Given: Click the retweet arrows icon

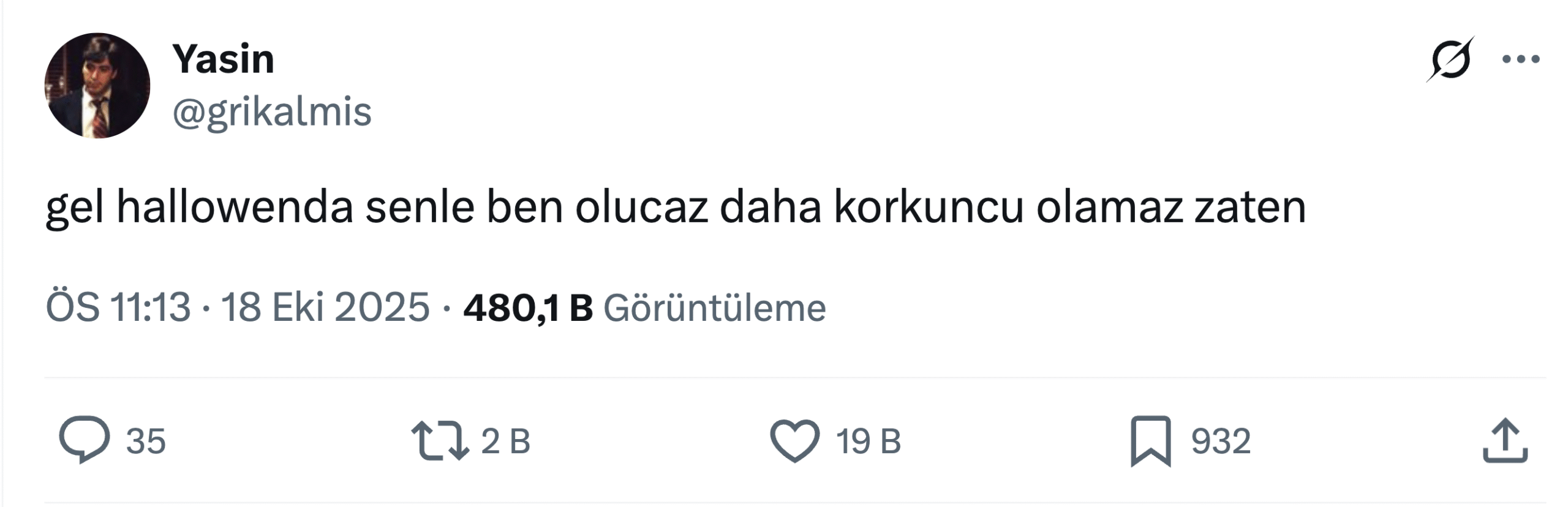Looking at the screenshot, I should tap(440, 440).
